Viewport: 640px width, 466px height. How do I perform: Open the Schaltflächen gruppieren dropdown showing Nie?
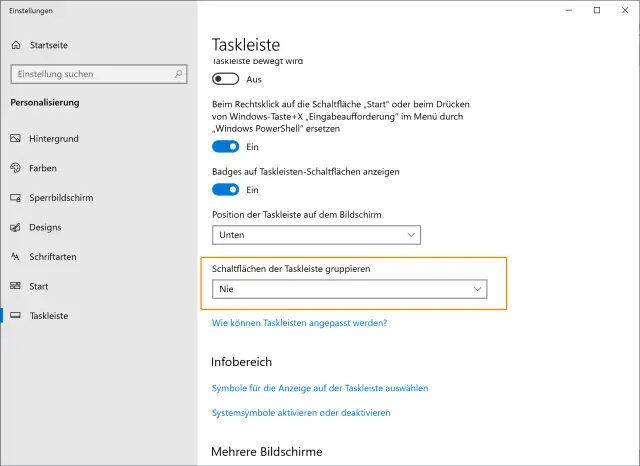click(x=349, y=289)
